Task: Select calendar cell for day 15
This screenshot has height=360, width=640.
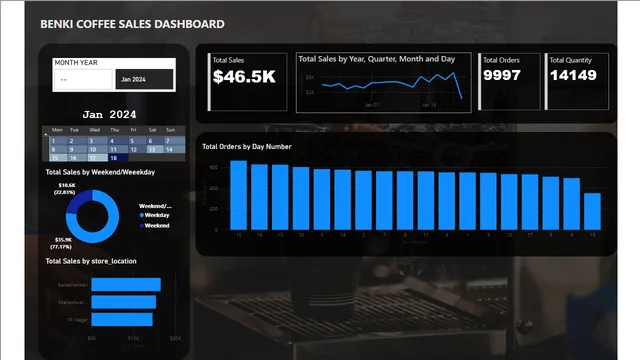Action: click(x=58, y=158)
